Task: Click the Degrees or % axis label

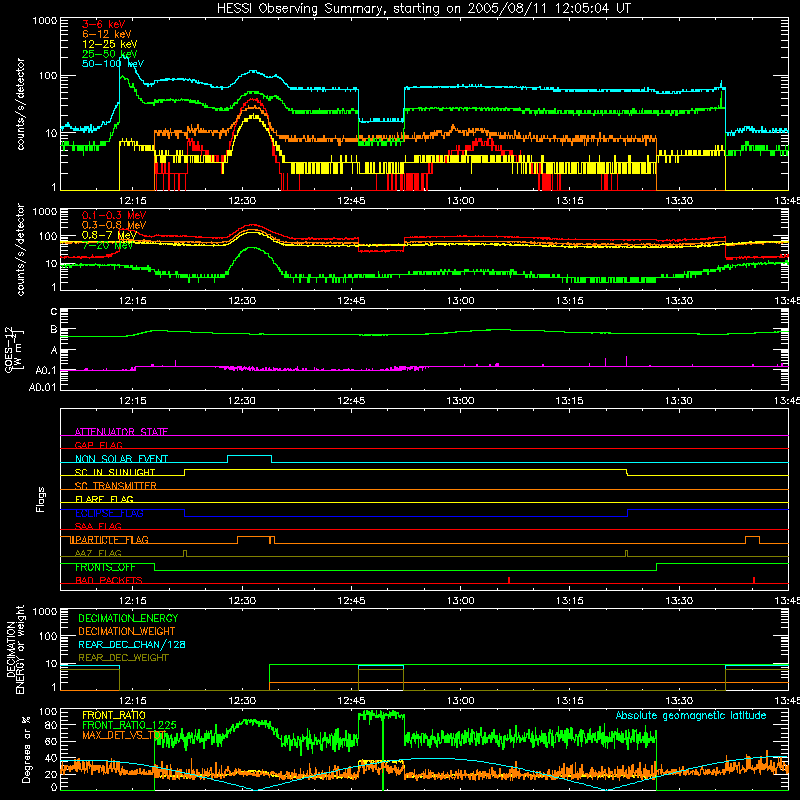Action: tap(26, 749)
